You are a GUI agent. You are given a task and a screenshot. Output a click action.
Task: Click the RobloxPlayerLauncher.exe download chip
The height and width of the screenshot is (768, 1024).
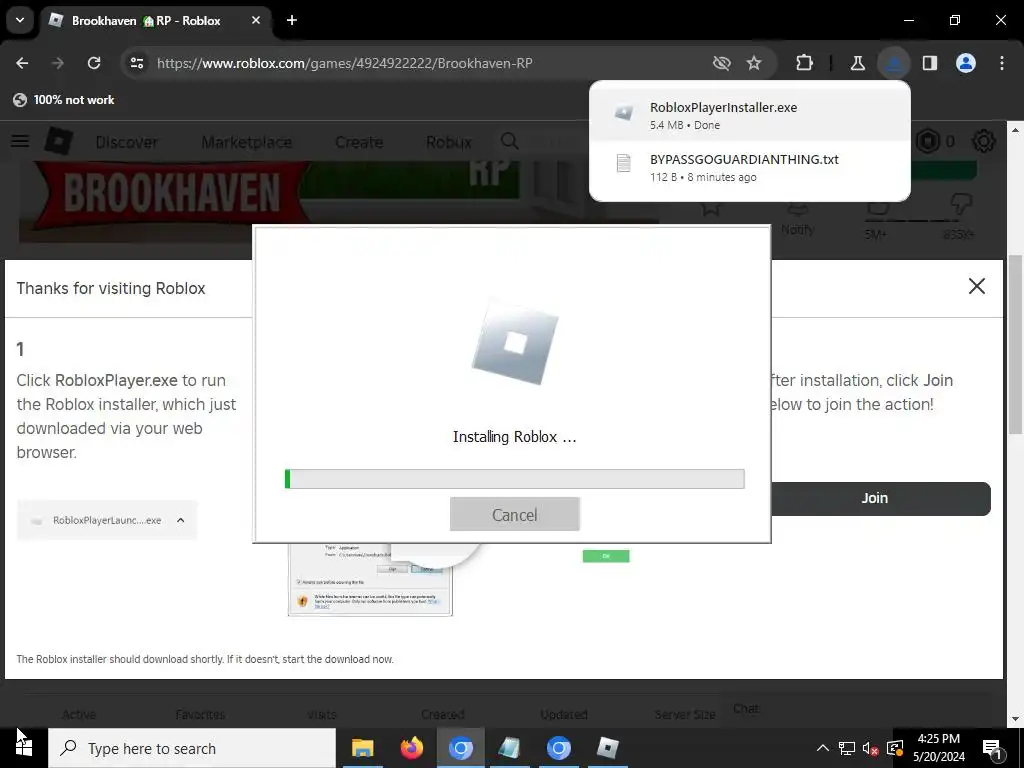coord(107,520)
